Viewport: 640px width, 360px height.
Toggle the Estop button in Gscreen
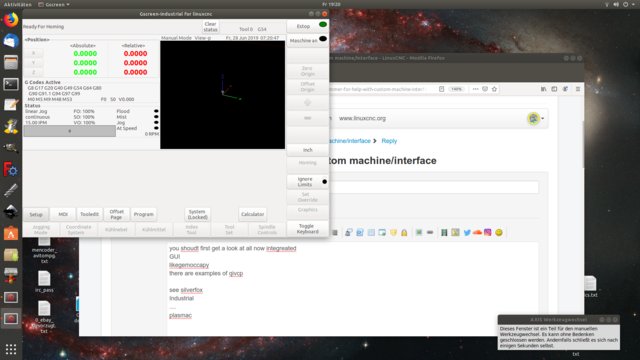(x=307, y=26)
